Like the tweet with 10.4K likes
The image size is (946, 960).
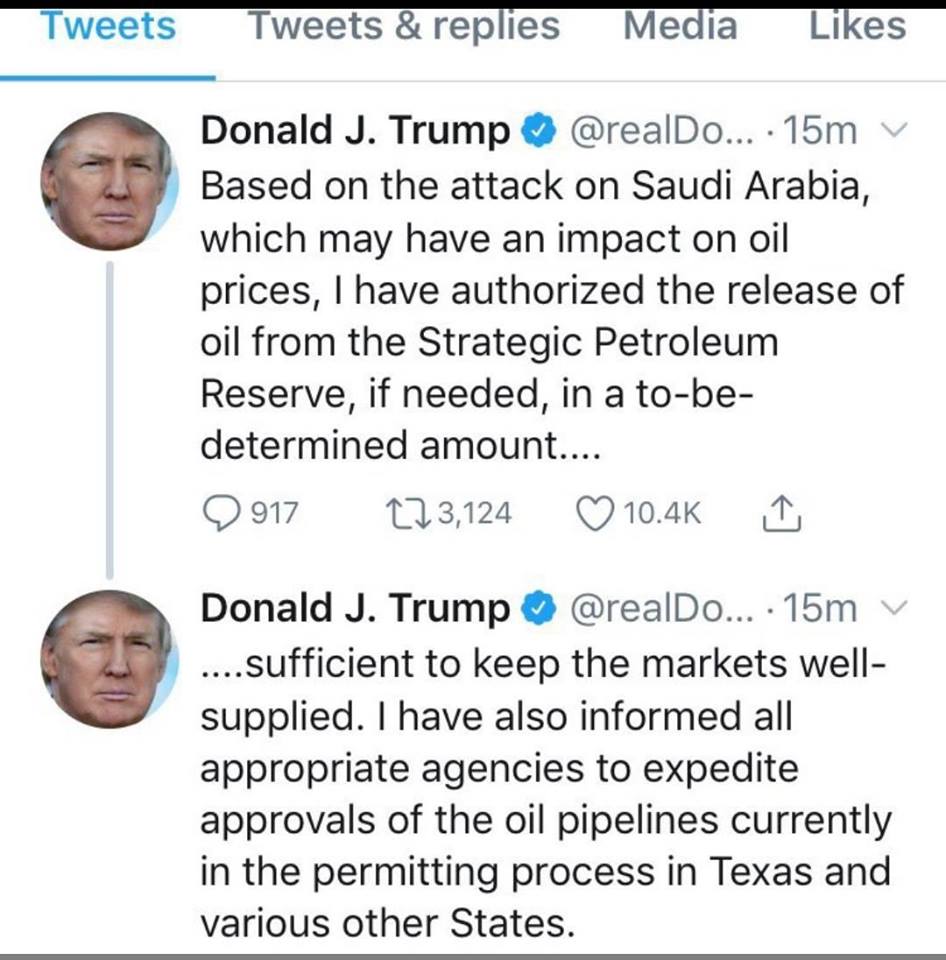point(596,513)
